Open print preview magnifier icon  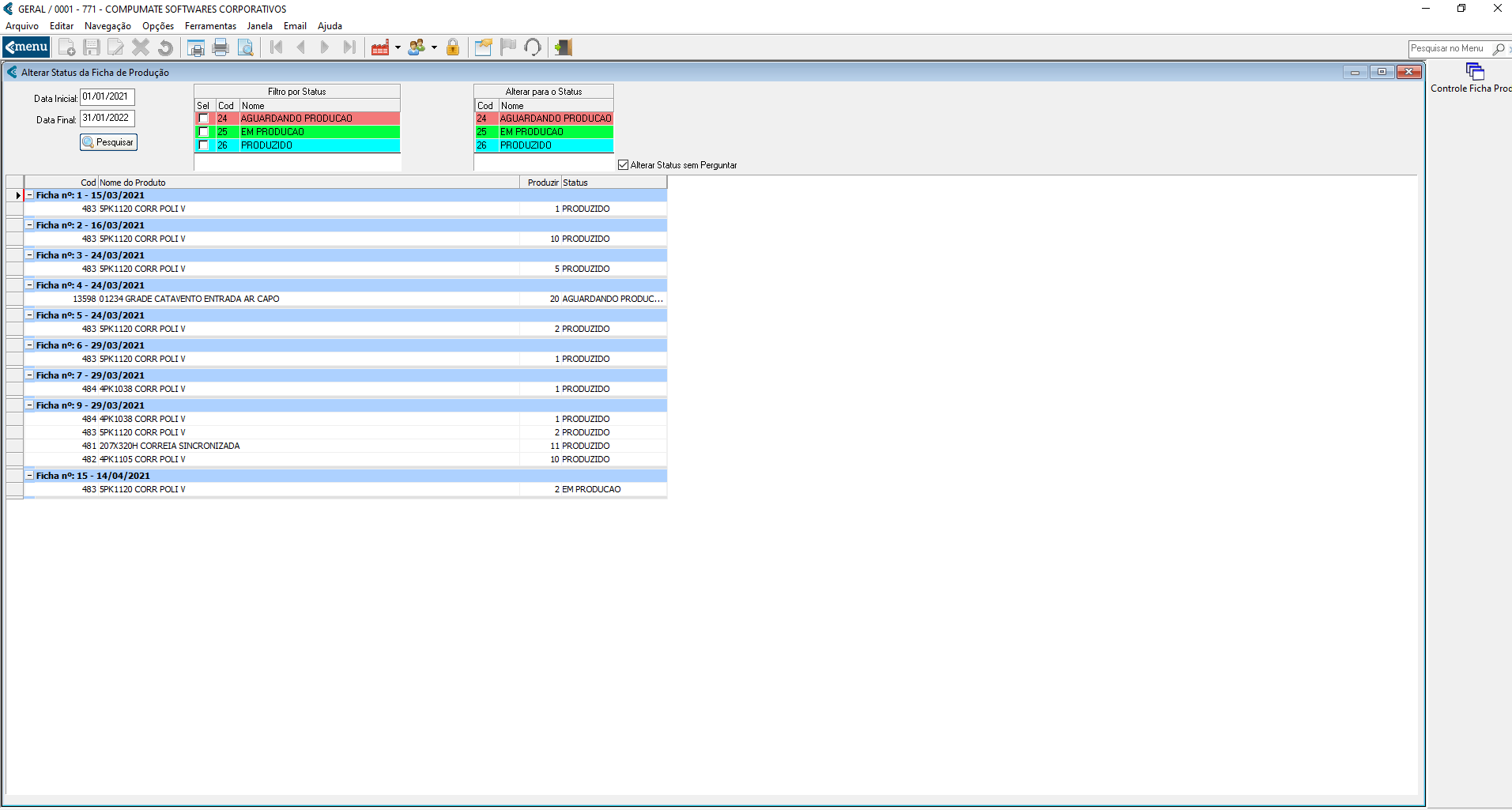click(x=245, y=47)
